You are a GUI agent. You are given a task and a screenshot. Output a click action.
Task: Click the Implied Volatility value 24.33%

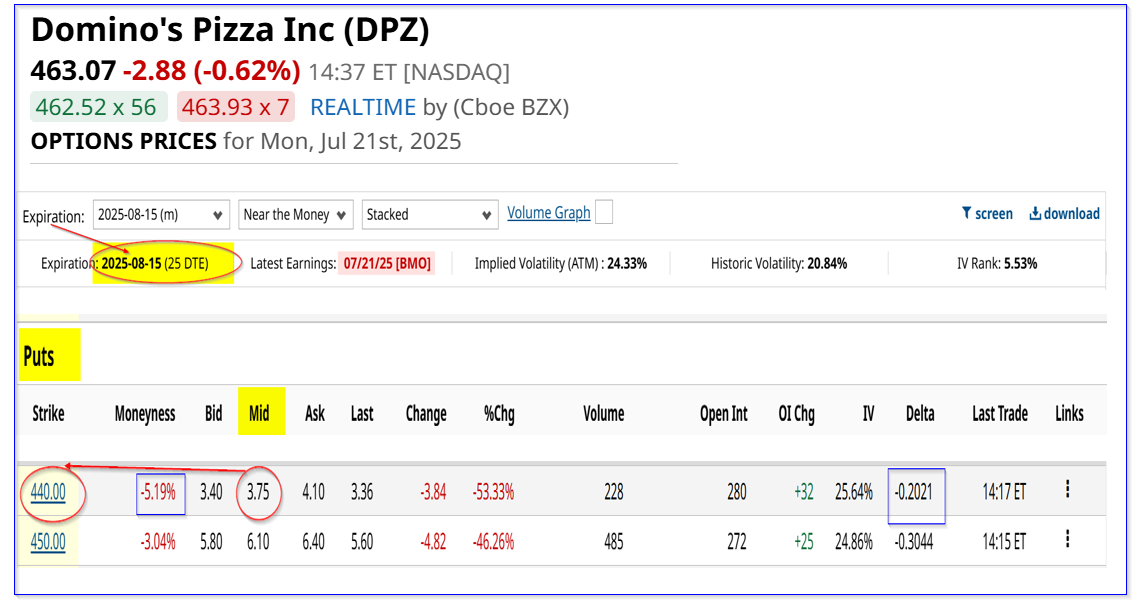627,263
